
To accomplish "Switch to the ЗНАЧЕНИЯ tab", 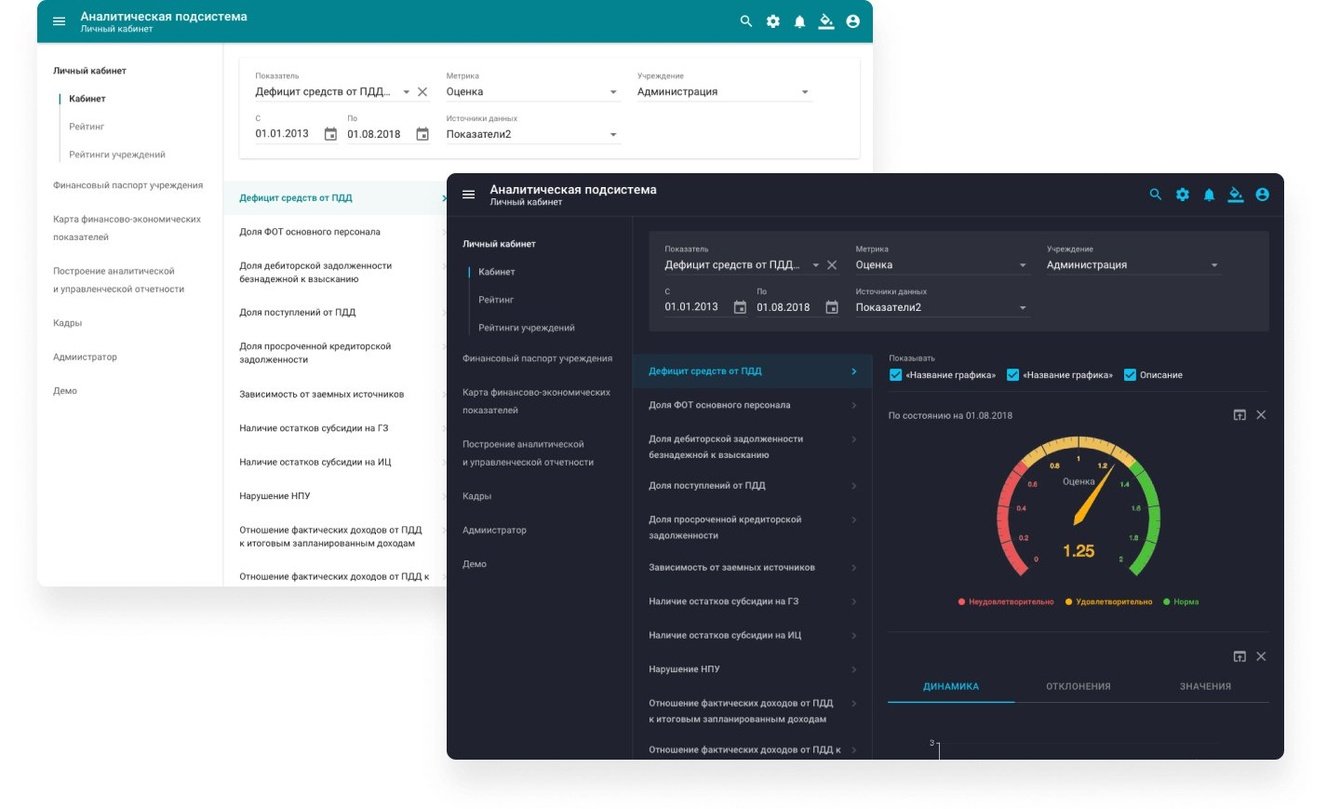I will coord(1205,686).
